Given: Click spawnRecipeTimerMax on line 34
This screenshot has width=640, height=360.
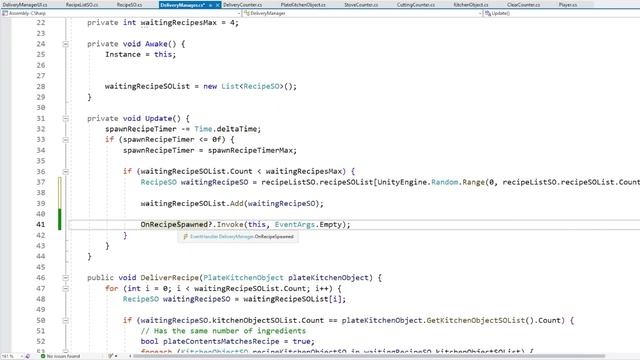Looking at the screenshot, I should [250, 150].
